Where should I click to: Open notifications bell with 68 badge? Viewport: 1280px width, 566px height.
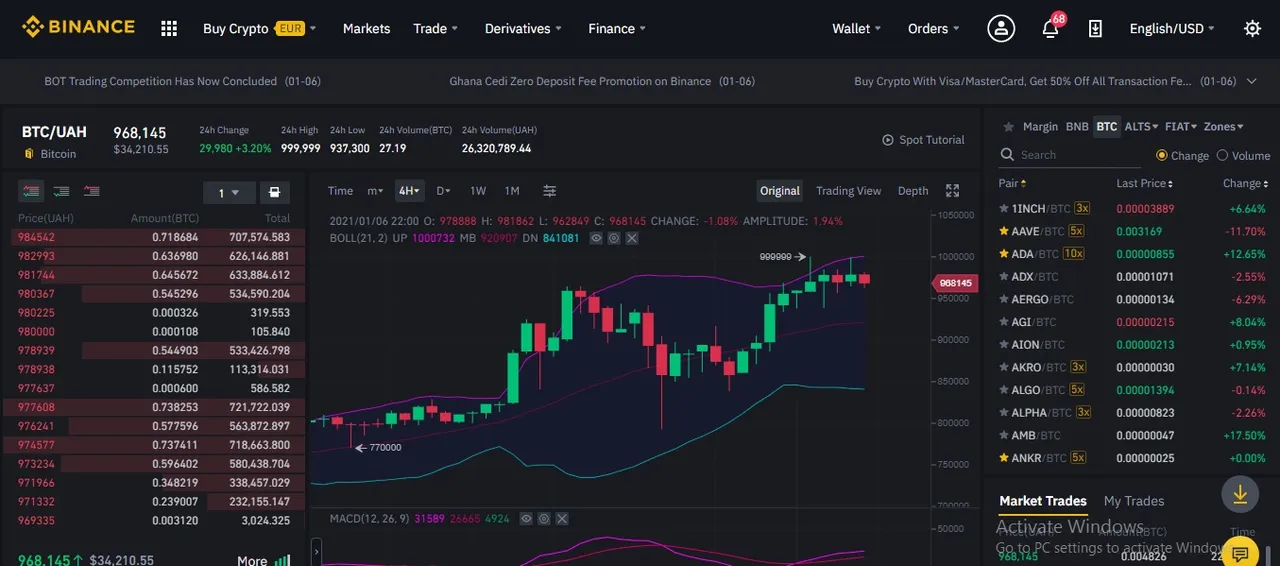click(x=1050, y=28)
